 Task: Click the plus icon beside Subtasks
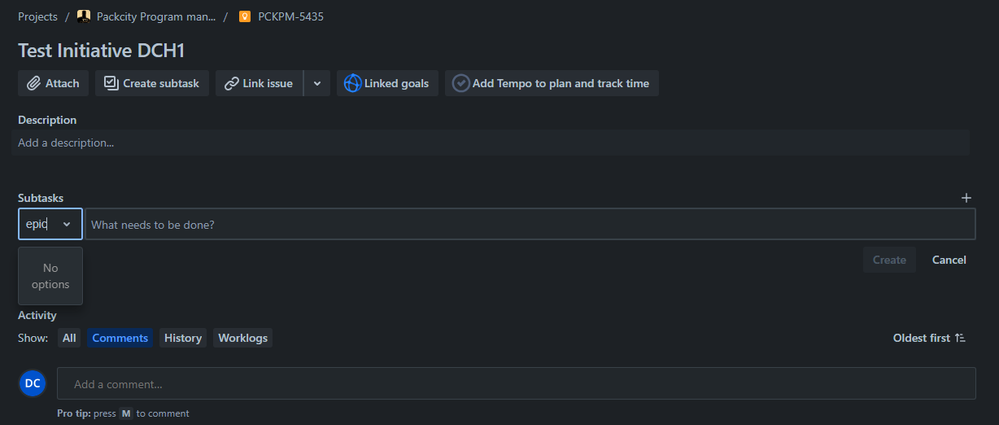tap(966, 198)
